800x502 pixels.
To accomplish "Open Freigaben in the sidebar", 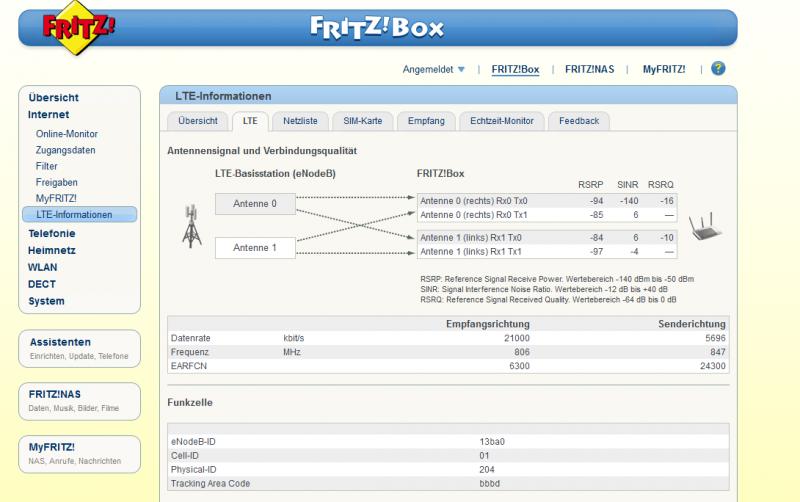I will pos(57,182).
